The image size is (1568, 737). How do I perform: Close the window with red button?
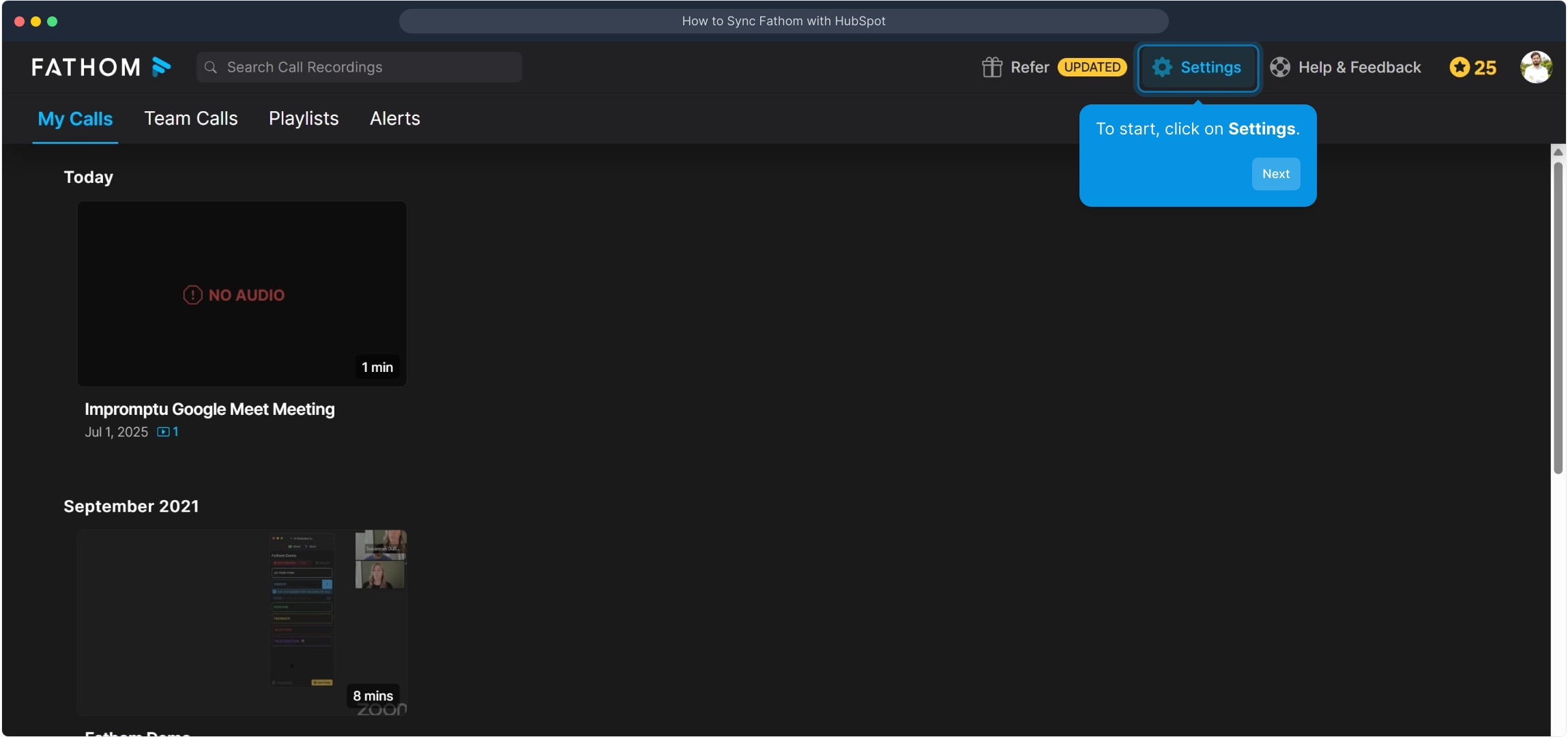19,21
